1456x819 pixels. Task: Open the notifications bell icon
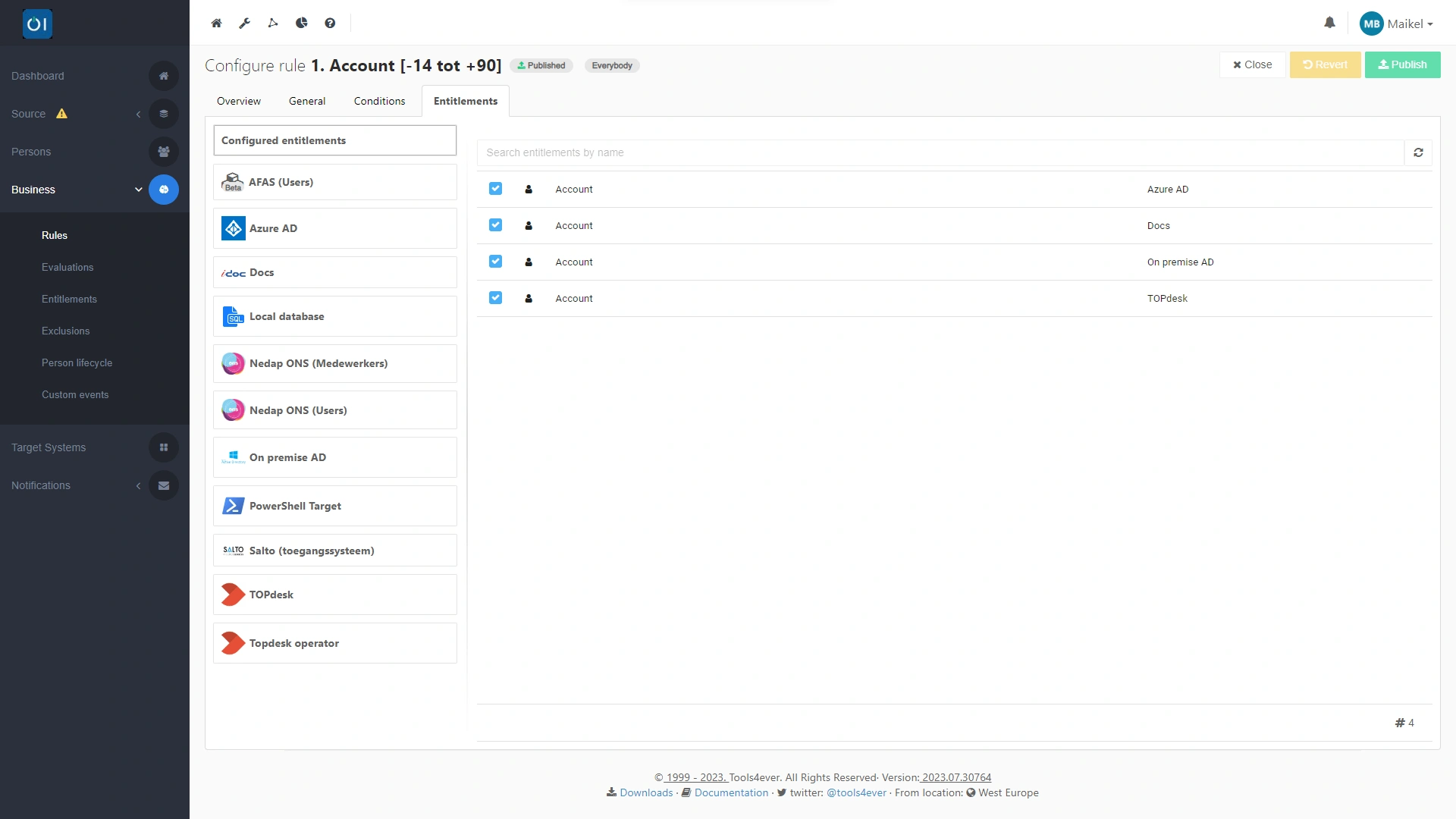[1329, 23]
